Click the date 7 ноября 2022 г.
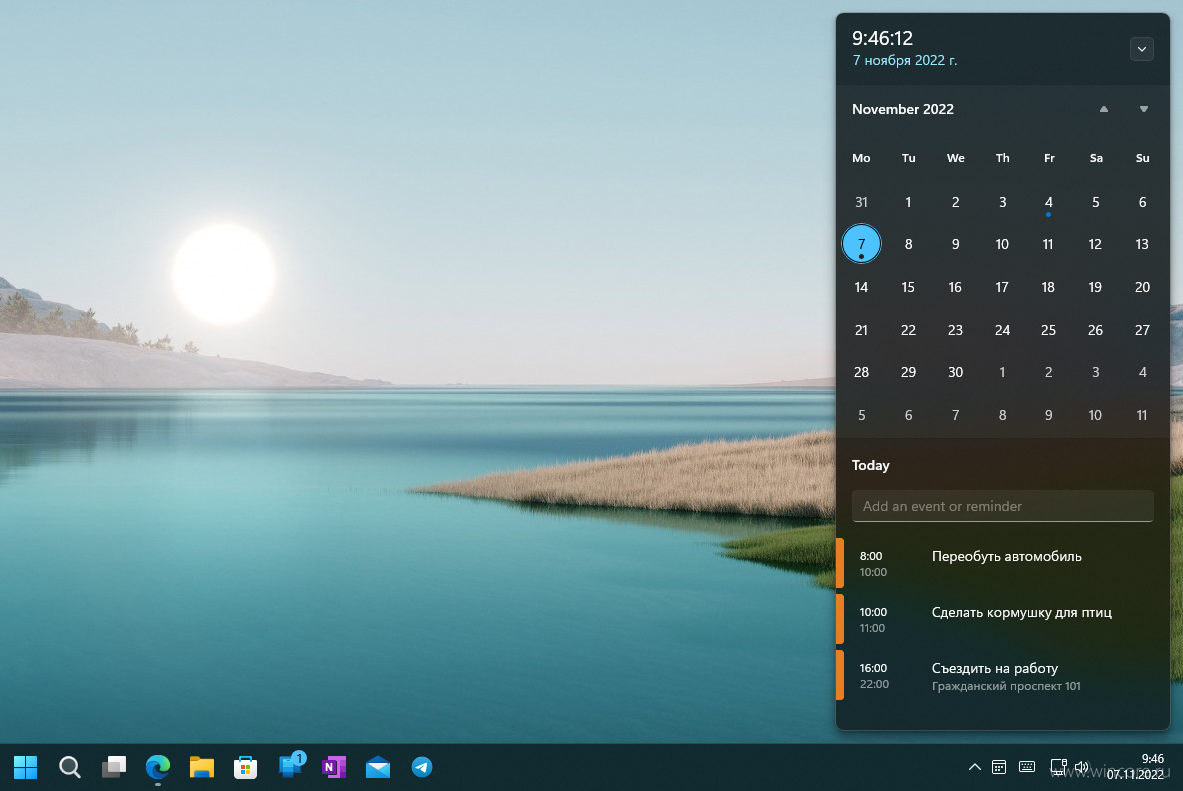The image size is (1183, 791). tap(905, 60)
